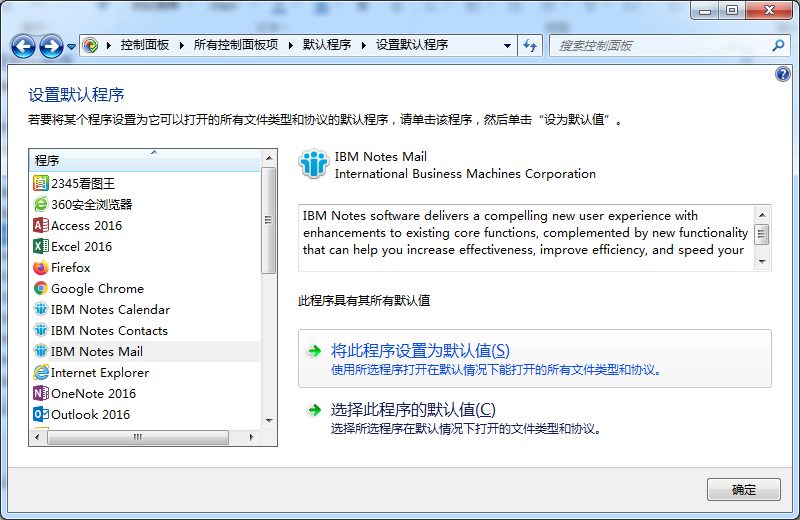The image size is (800, 520).
Task: Expand the arrow before 控制面板 breadcrumb
Action: 109,45
